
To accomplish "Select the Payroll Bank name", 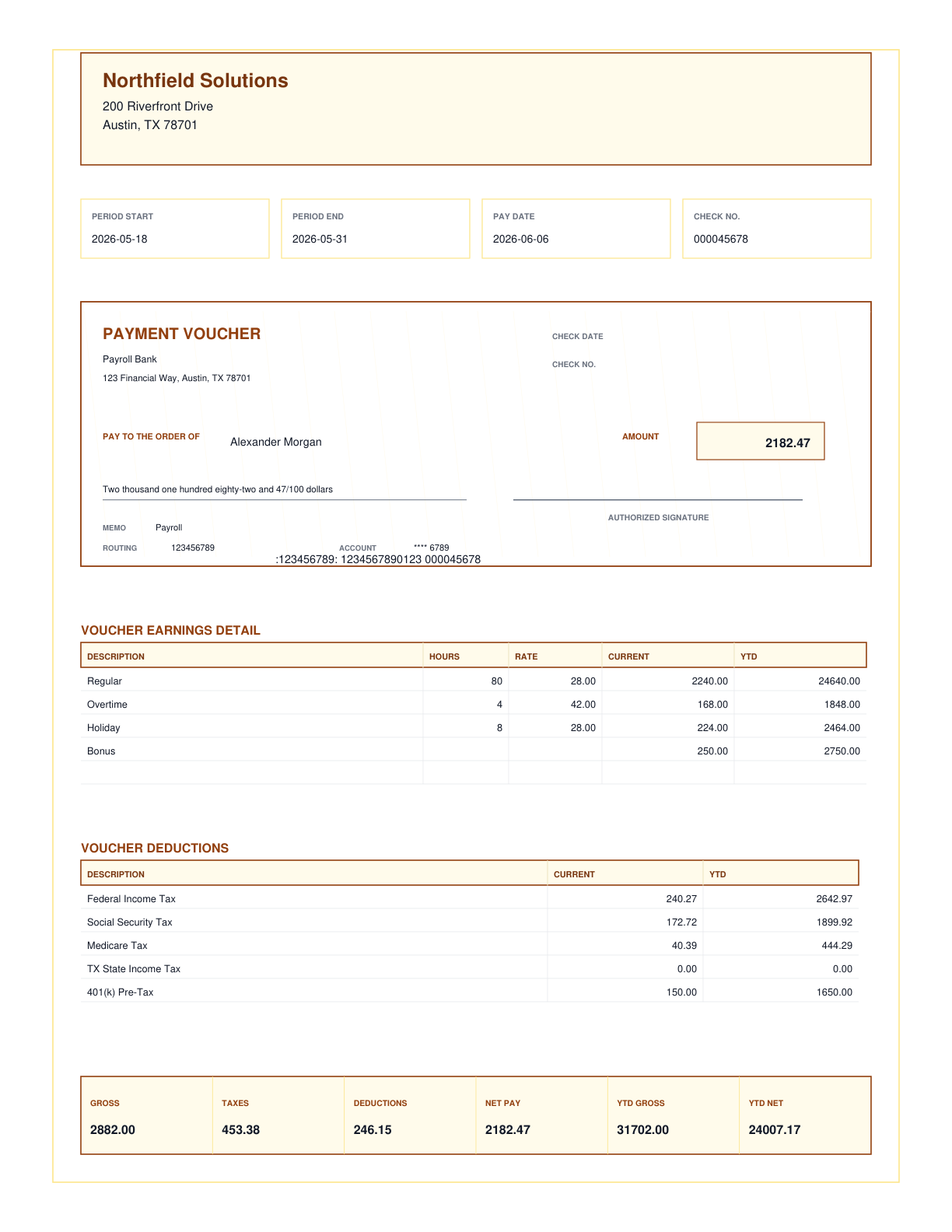I will coord(130,359).
